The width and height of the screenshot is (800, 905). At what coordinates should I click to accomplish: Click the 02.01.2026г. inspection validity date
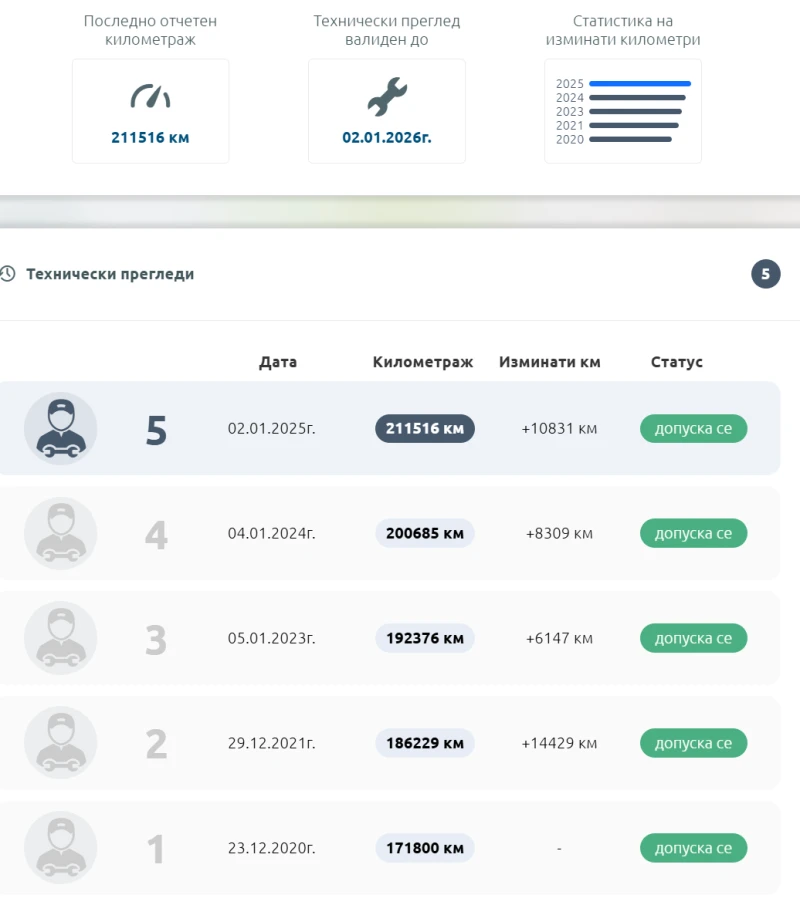tap(387, 138)
